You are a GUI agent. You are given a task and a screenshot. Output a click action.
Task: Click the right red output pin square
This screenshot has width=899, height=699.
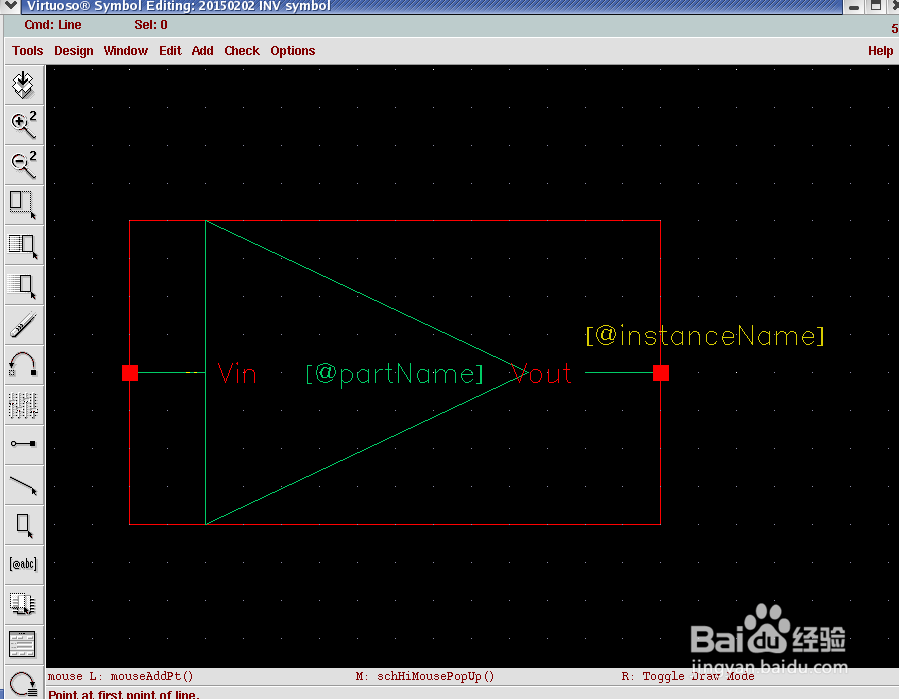(661, 373)
